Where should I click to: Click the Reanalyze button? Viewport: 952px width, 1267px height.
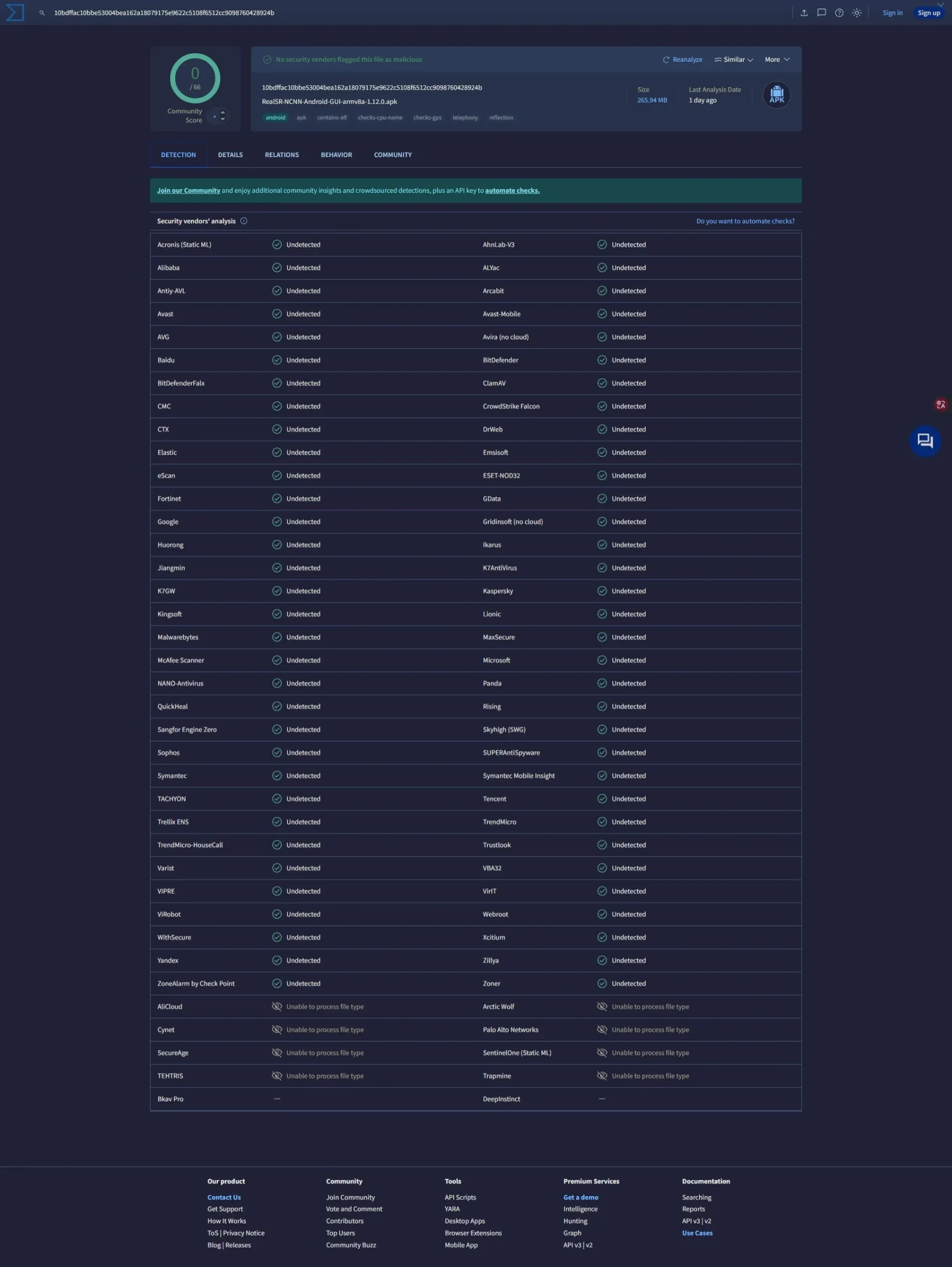click(x=682, y=60)
